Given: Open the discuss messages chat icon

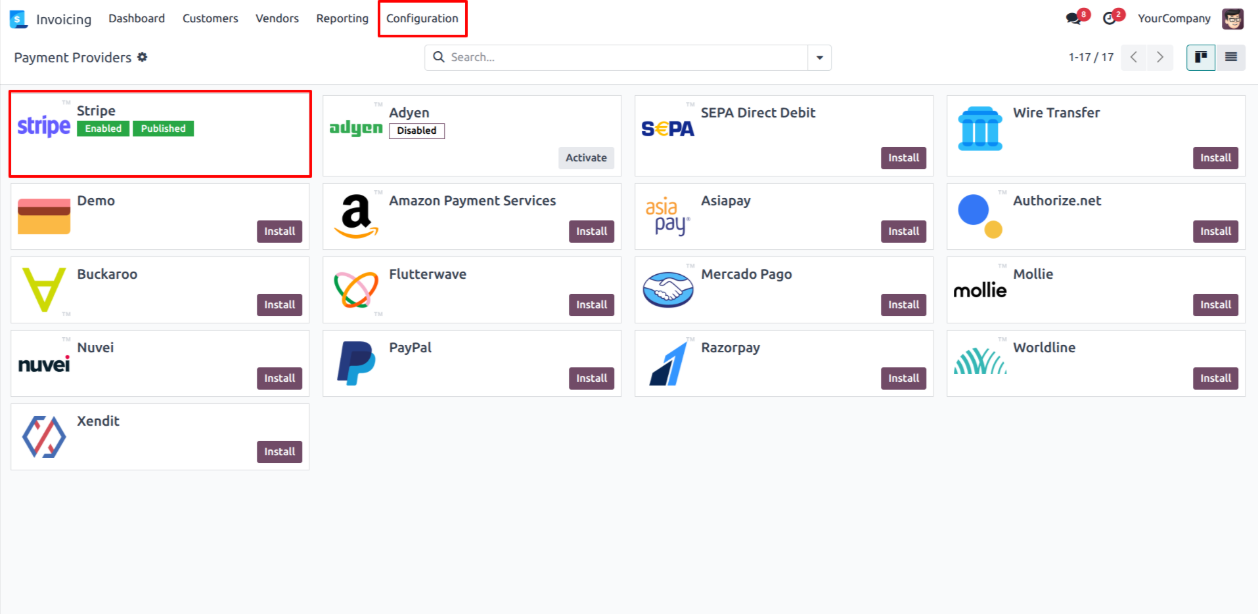Looking at the screenshot, I should tap(1074, 19).
